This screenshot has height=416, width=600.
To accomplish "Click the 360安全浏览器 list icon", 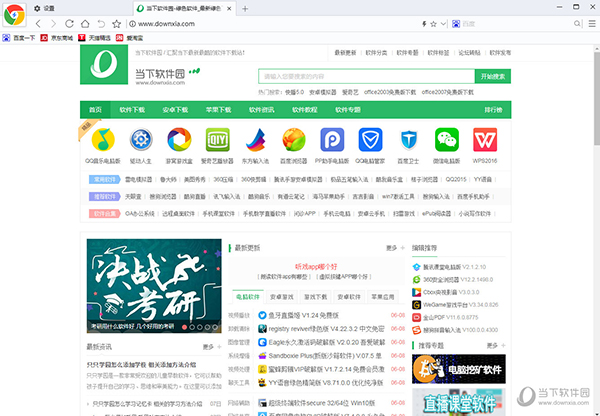I will coord(416,280).
